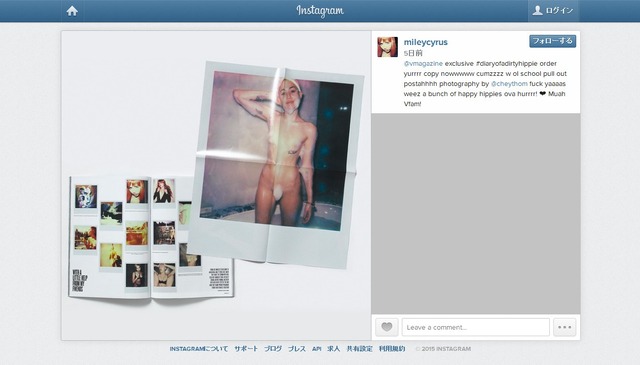640x365 pixels.
Task: Open the プレス footer link
Action: coord(297,349)
